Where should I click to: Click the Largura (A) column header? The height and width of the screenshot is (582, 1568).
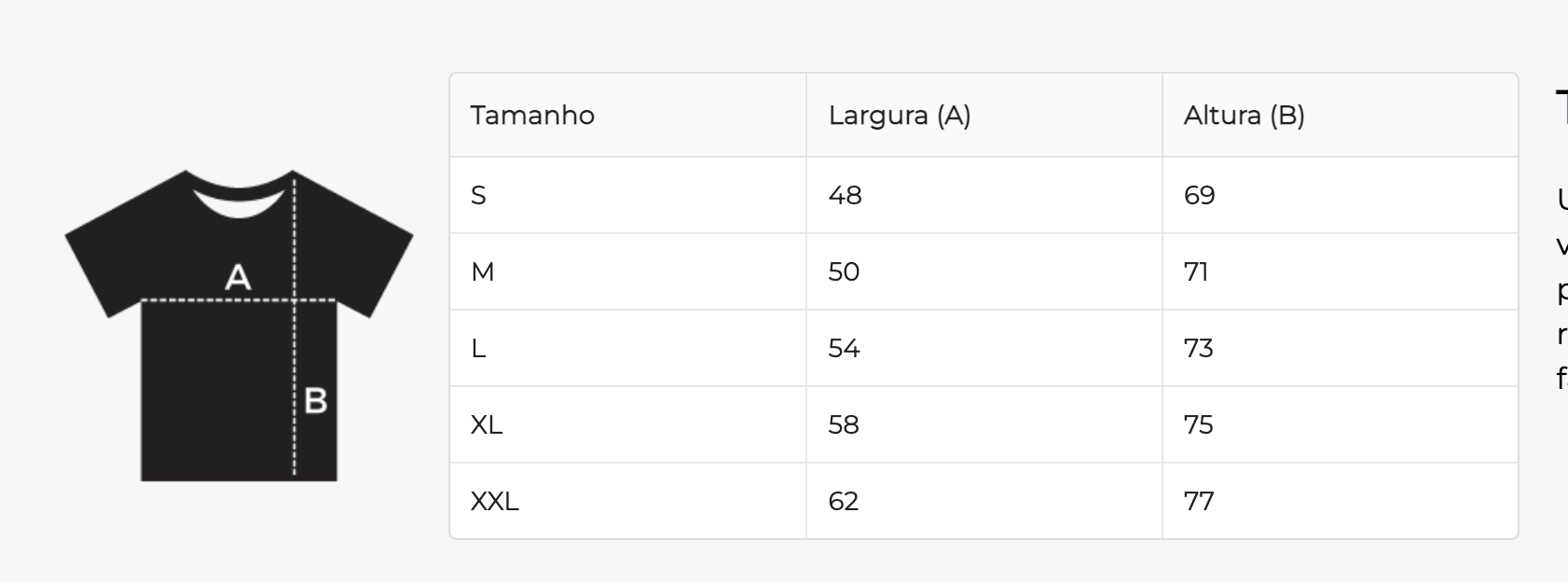(x=899, y=116)
